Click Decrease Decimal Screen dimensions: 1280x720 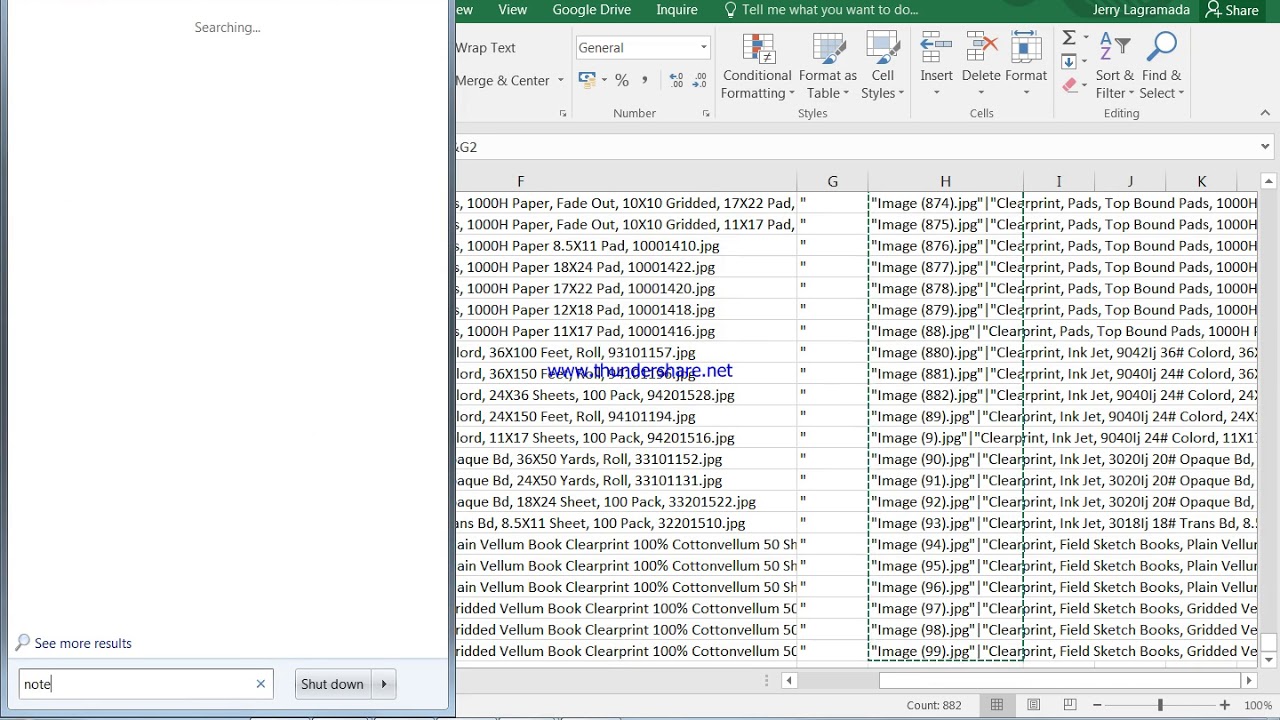[701, 80]
